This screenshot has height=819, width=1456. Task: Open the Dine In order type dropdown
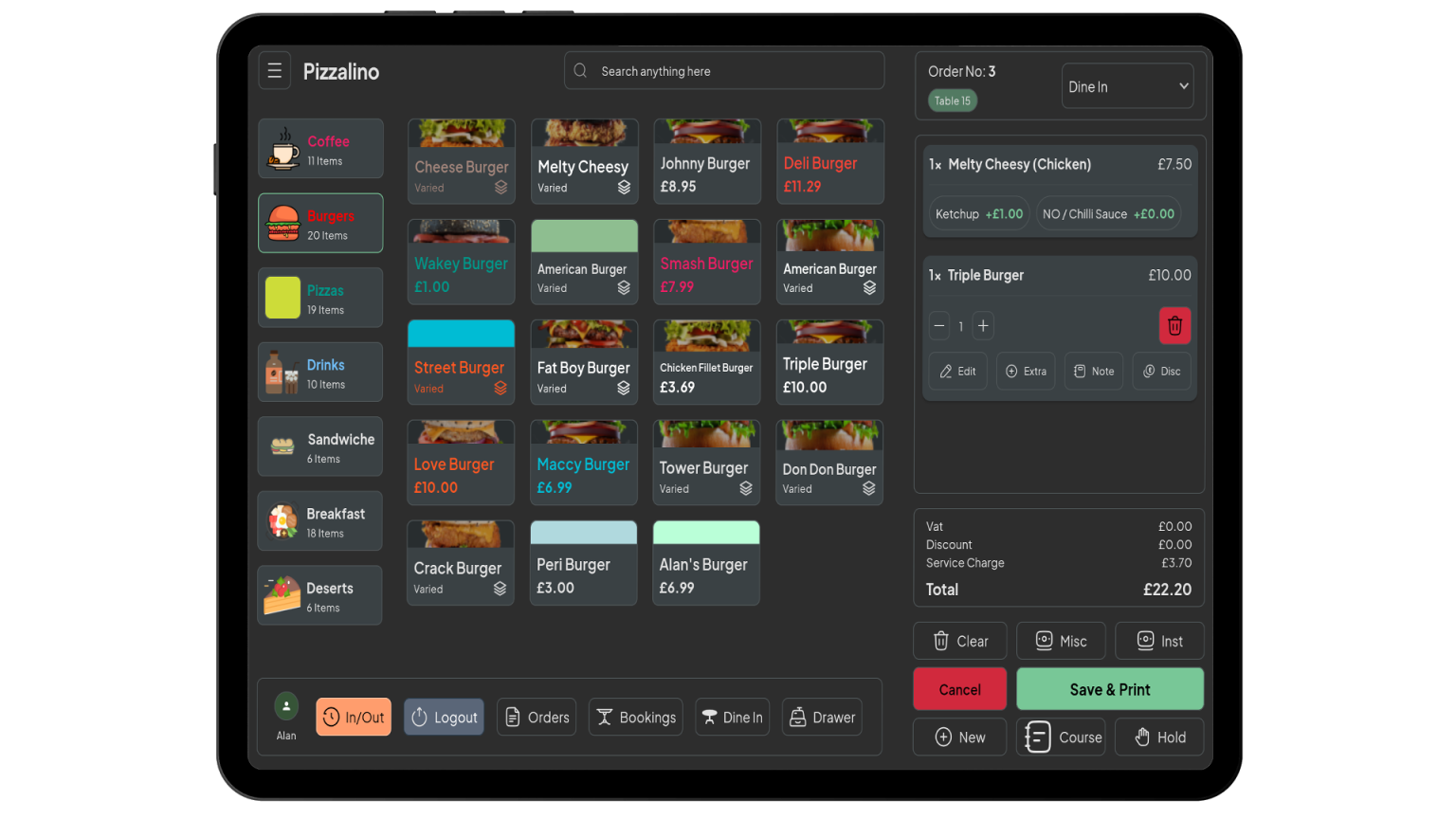pyautogui.click(x=1127, y=85)
